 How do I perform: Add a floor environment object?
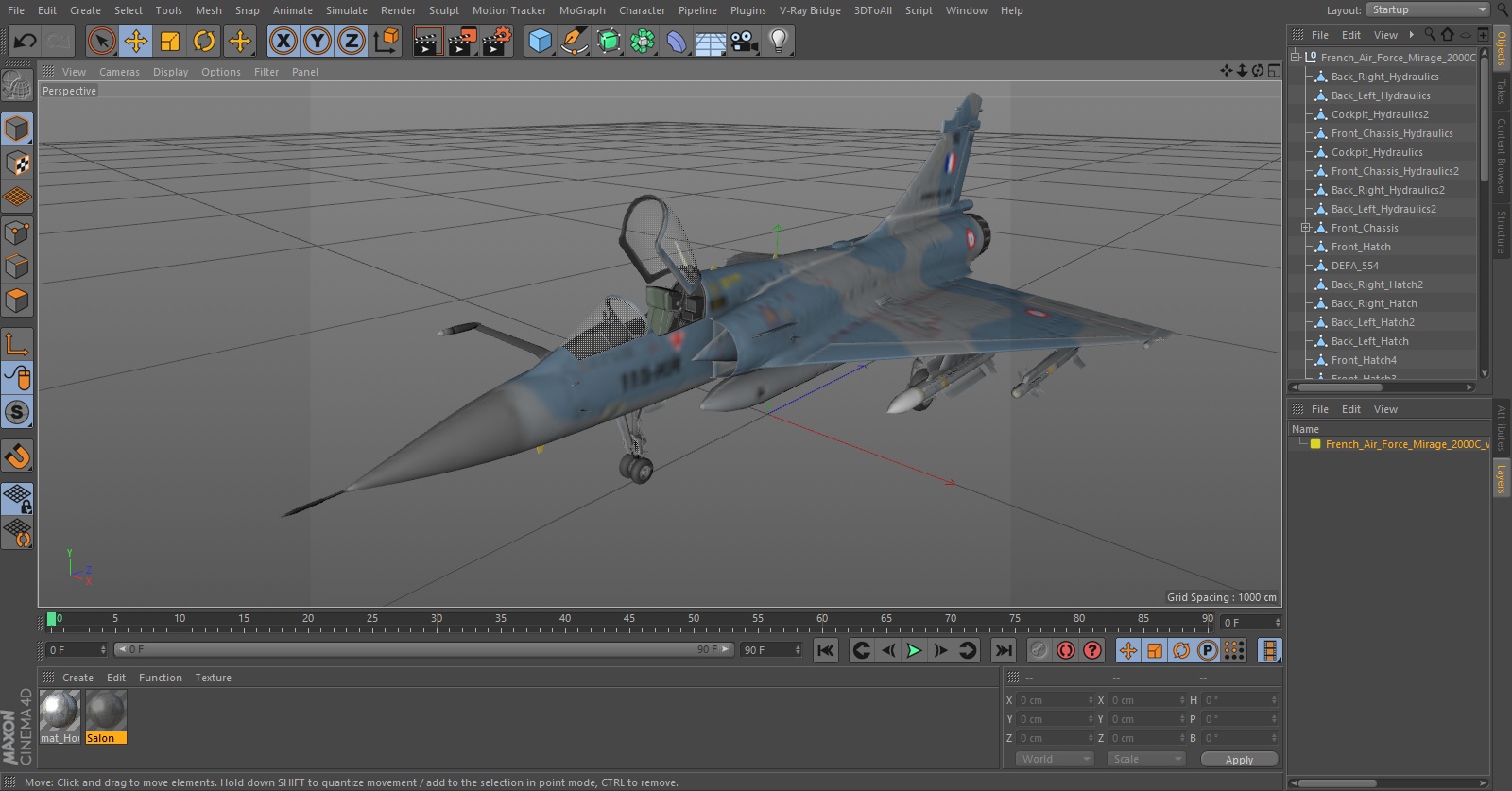coord(711,41)
